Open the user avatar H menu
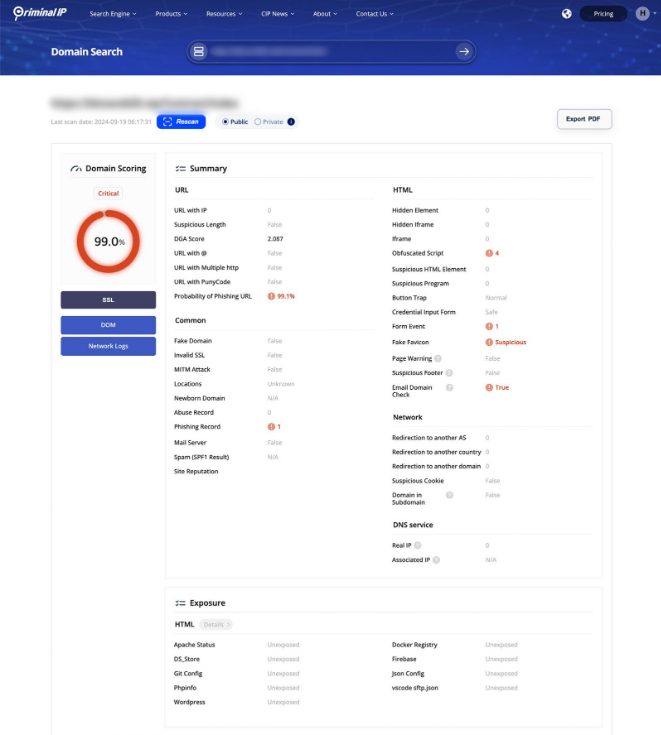Image resolution: width=661 pixels, height=735 pixels. [x=643, y=14]
